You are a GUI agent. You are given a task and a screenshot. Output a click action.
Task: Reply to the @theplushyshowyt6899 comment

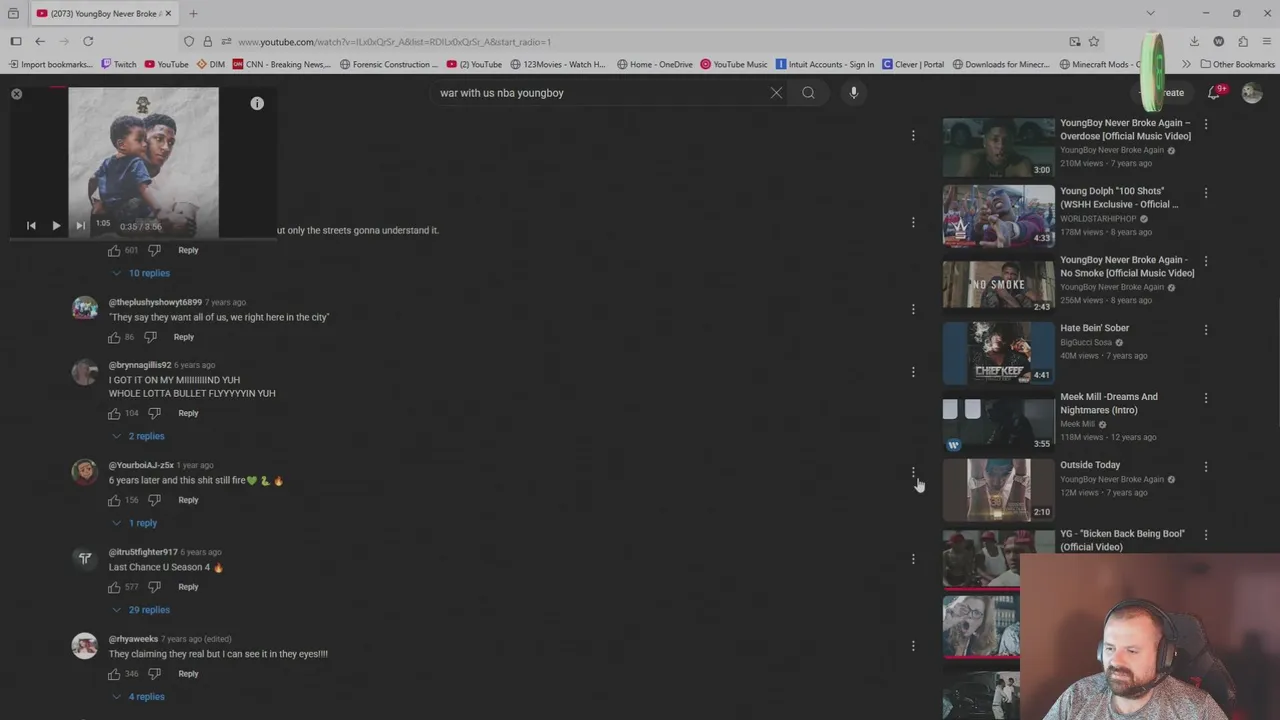(x=184, y=337)
